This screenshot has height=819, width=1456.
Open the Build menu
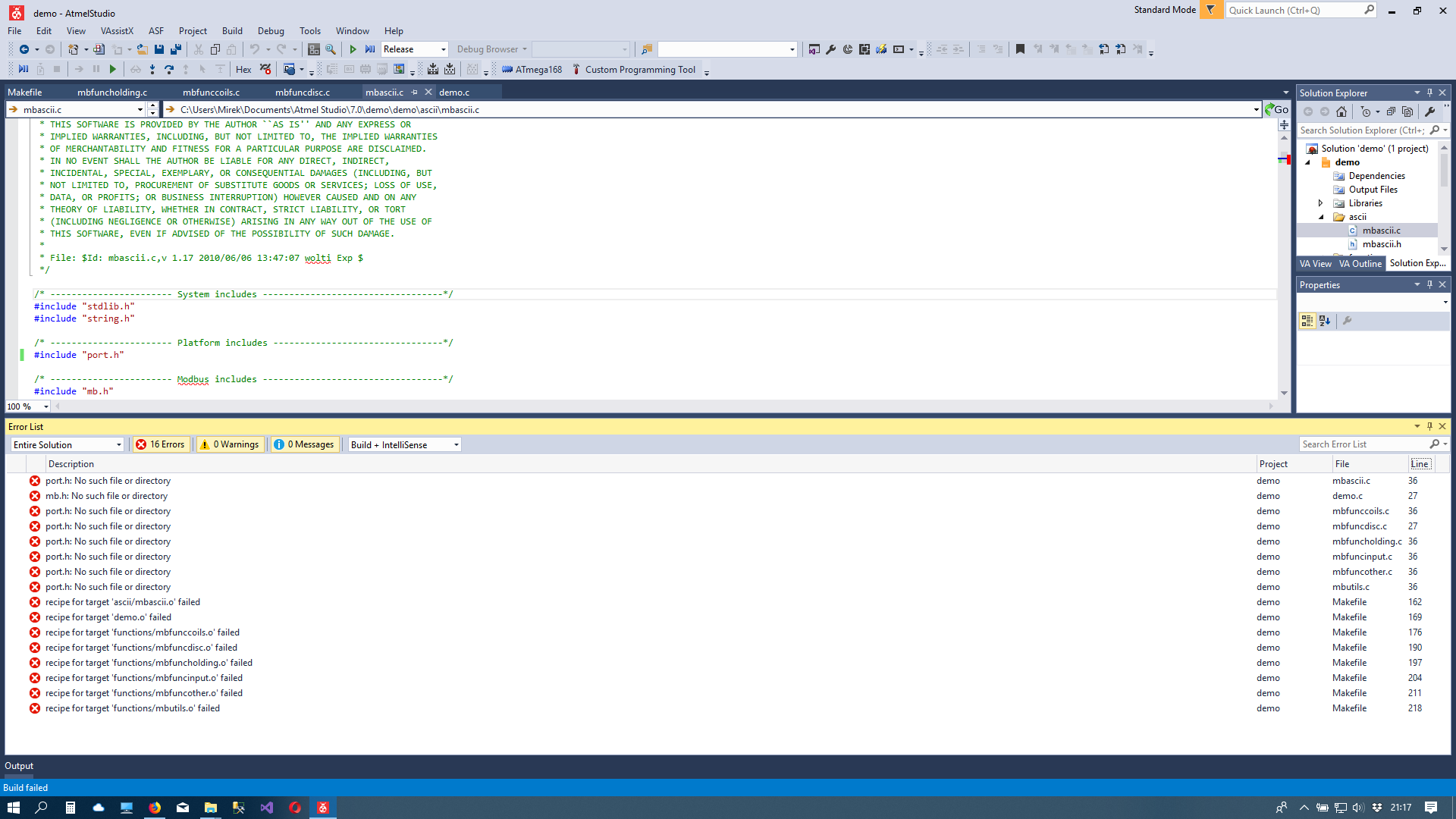pos(232,31)
